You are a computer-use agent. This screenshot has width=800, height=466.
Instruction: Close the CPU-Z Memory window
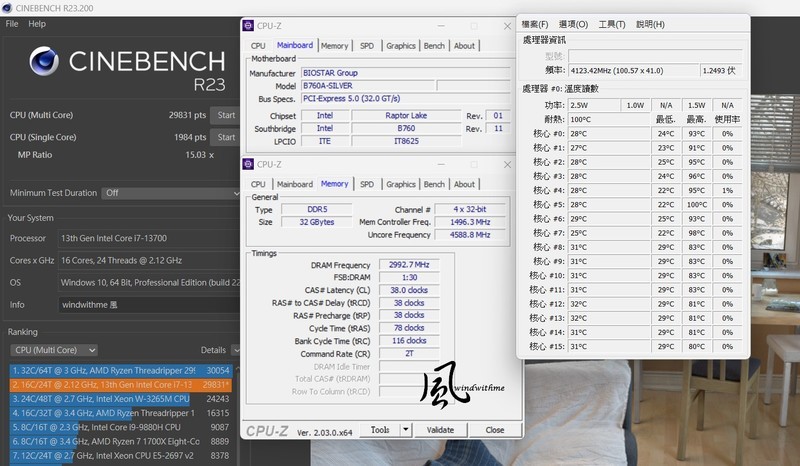coord(507,164)
